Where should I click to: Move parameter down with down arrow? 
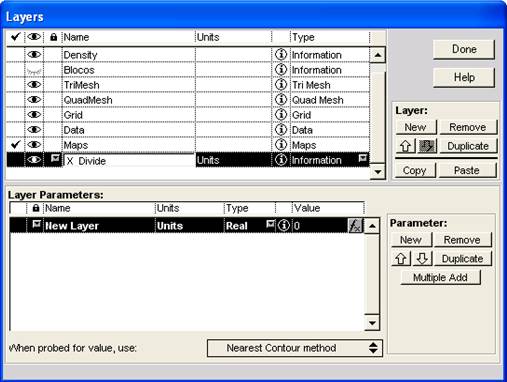click(422, 259)
